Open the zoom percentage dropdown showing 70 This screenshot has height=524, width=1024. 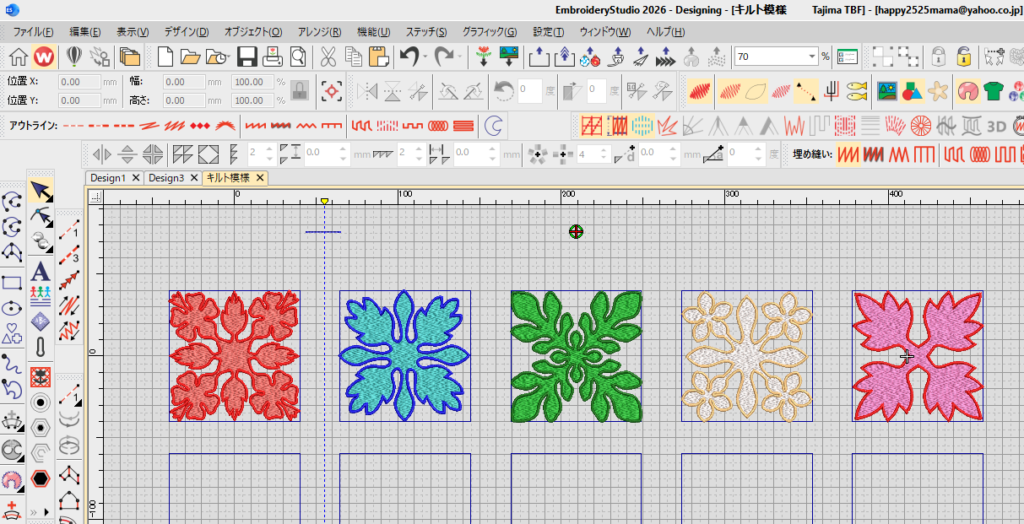pyautogui.click(x=813, y=57)
